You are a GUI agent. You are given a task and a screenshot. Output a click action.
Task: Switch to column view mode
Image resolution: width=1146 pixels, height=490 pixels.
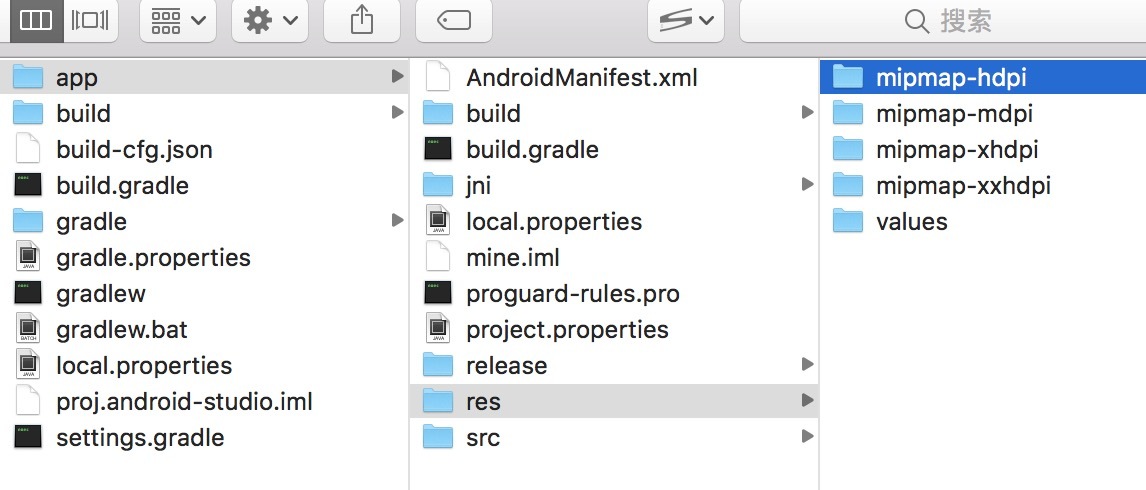click(35, 20)
